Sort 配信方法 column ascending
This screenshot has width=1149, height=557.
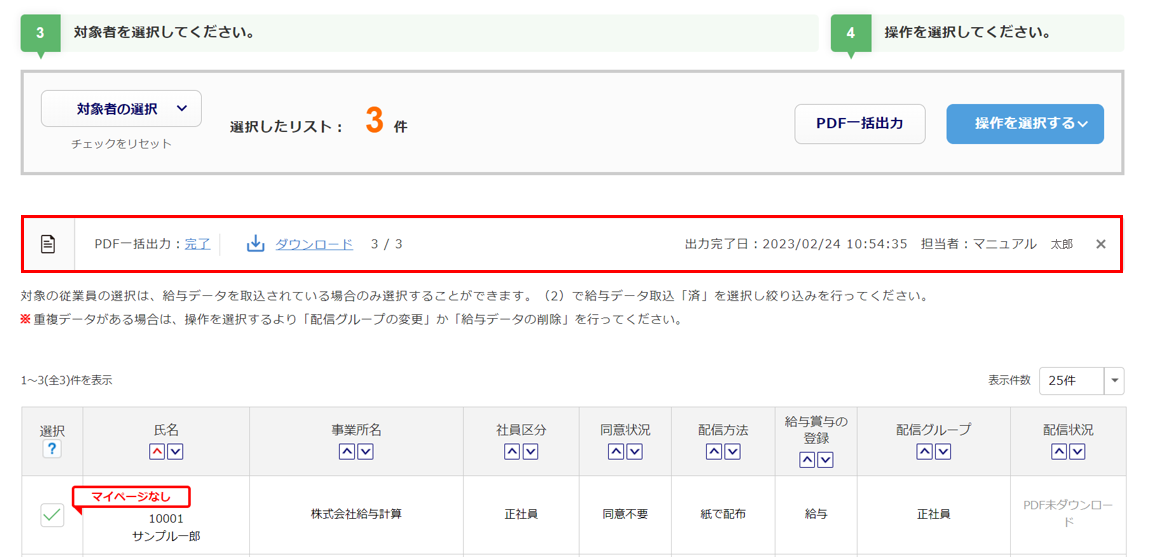point(714,452)
